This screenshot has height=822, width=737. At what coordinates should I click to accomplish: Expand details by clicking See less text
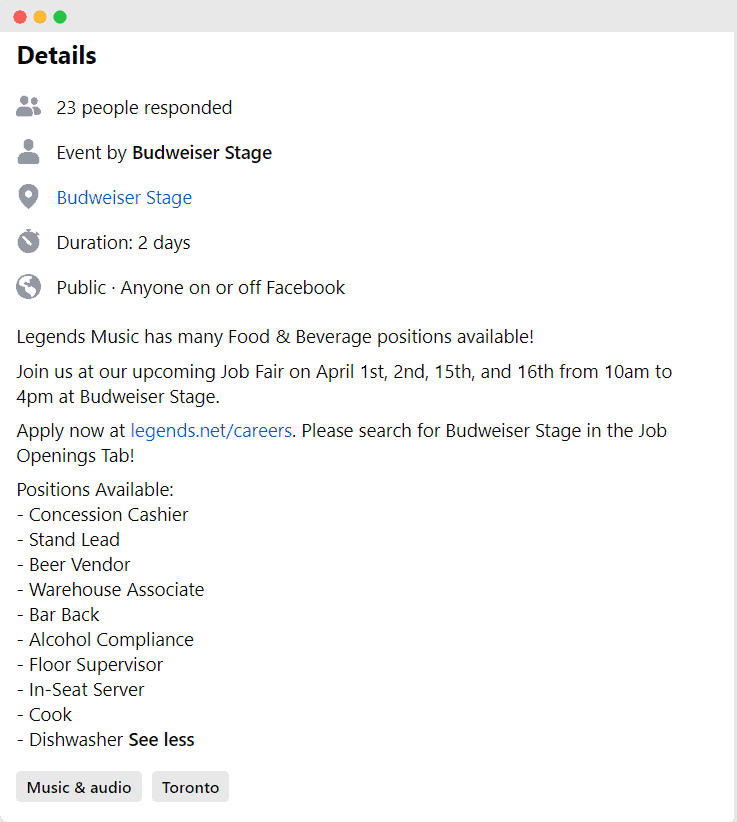click(x=161, y=739)
